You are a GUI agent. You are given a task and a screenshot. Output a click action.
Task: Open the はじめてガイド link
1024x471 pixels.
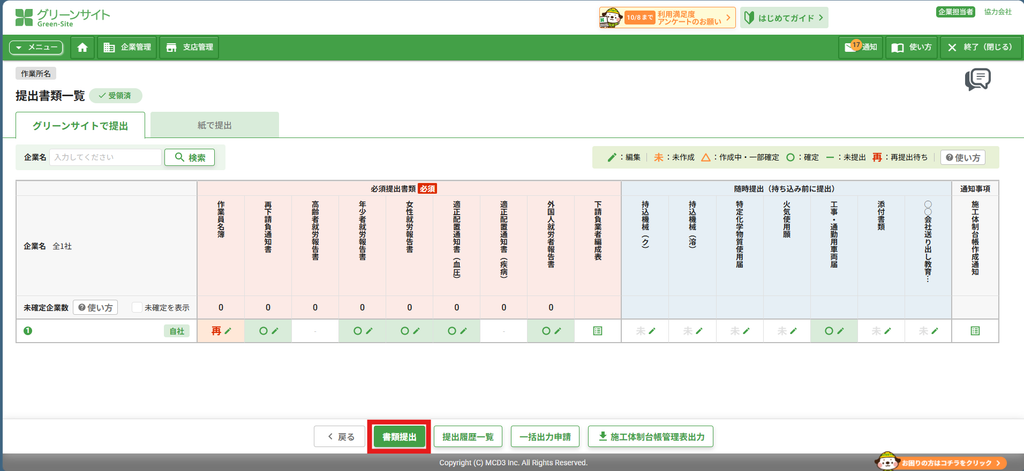click(784, 18)
